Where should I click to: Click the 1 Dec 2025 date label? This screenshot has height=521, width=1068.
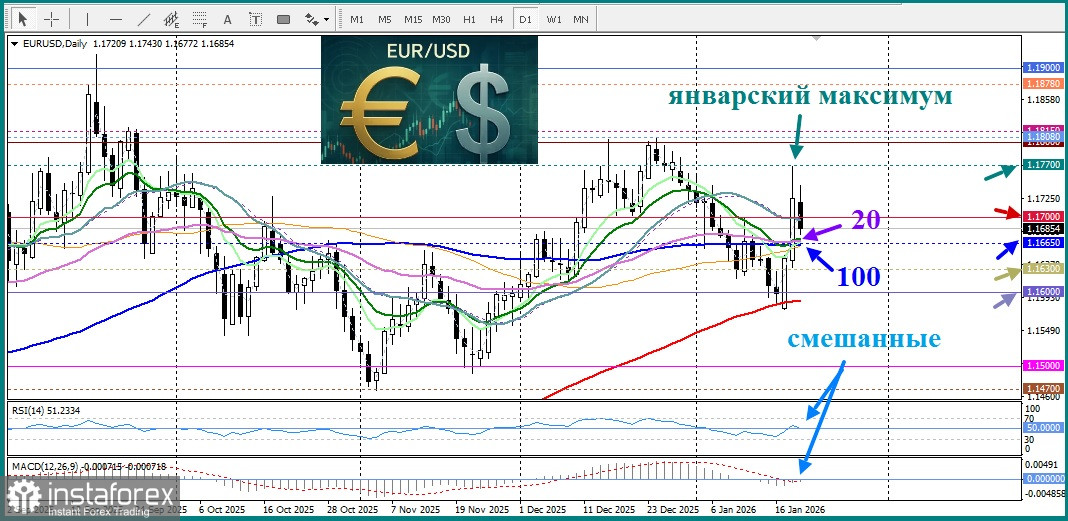coord(542,509)
